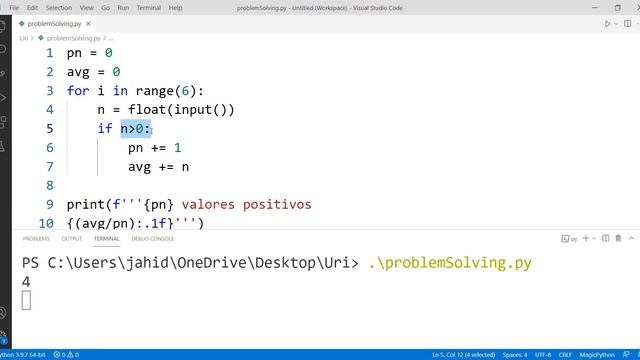
Task: Open the Explorer view in activity bar
Action: click(3, 27)
